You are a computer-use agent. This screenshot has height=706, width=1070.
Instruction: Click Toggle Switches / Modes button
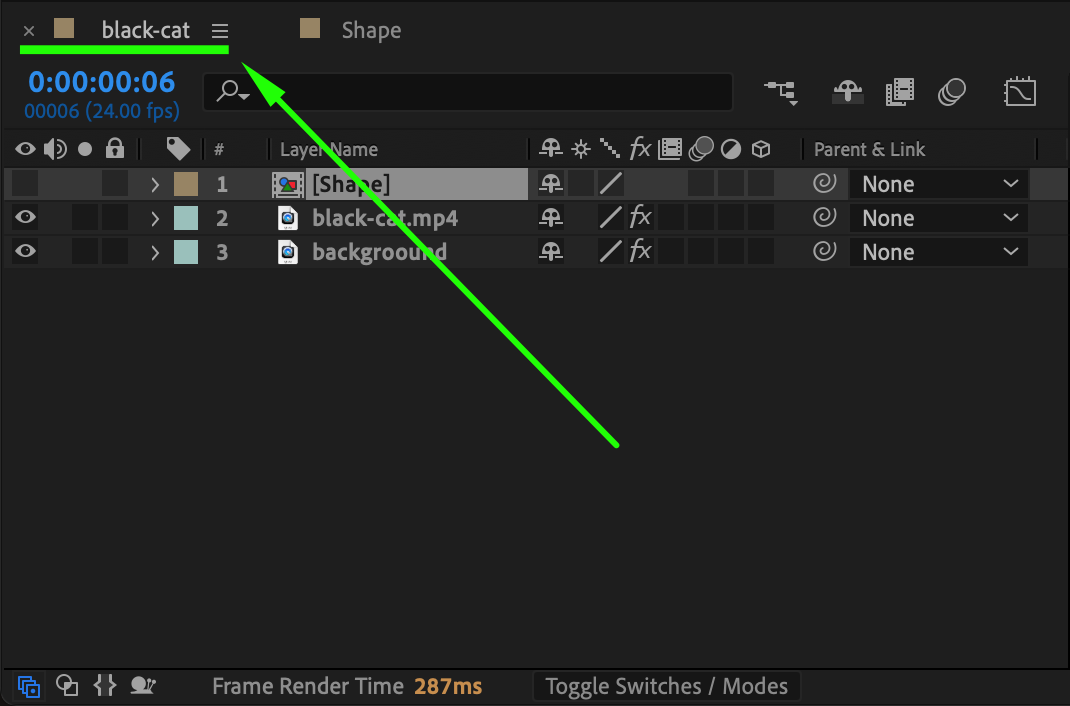click(x=666, y=686)
